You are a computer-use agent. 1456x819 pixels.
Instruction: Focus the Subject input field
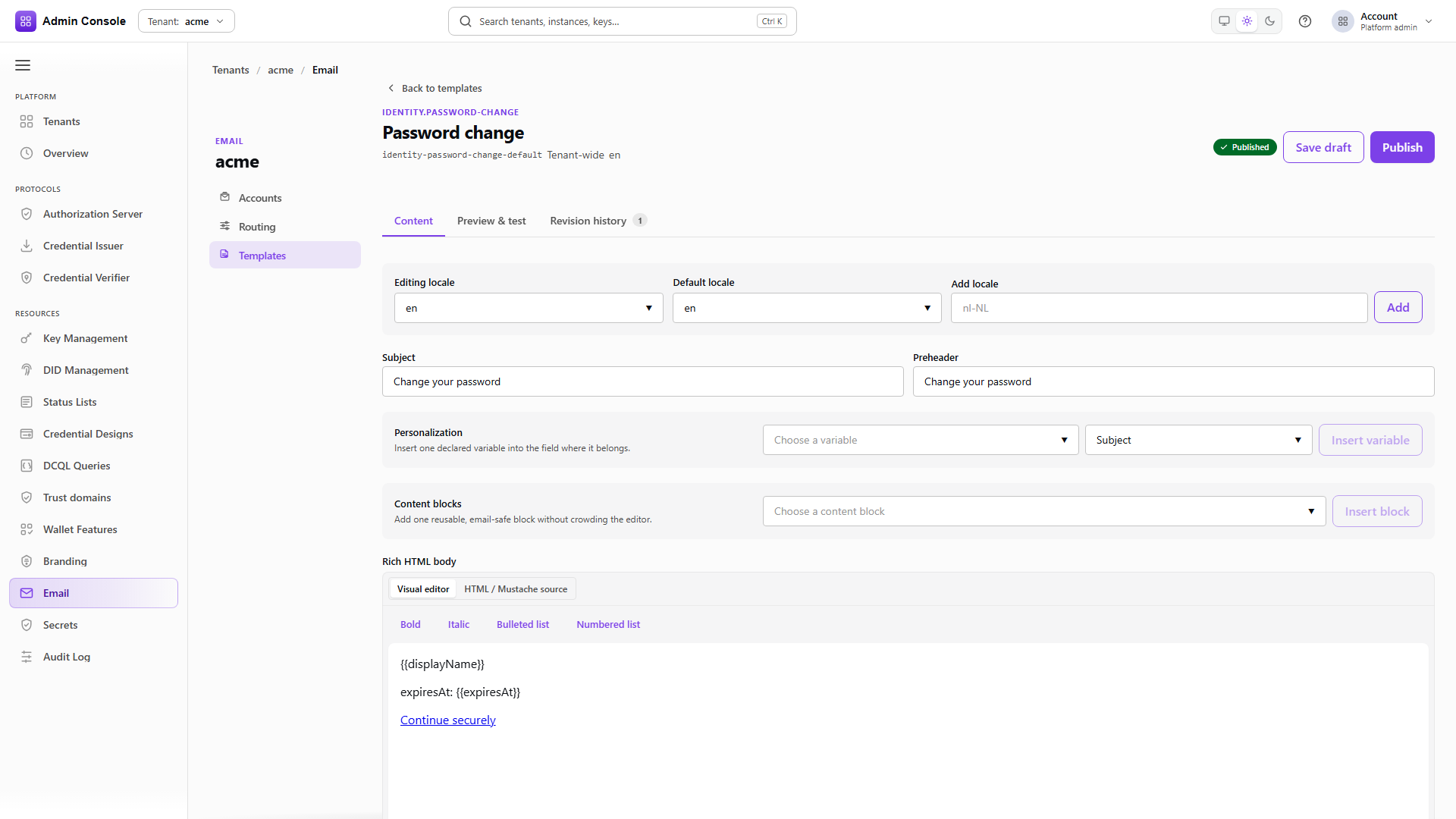tap(643, 381)
